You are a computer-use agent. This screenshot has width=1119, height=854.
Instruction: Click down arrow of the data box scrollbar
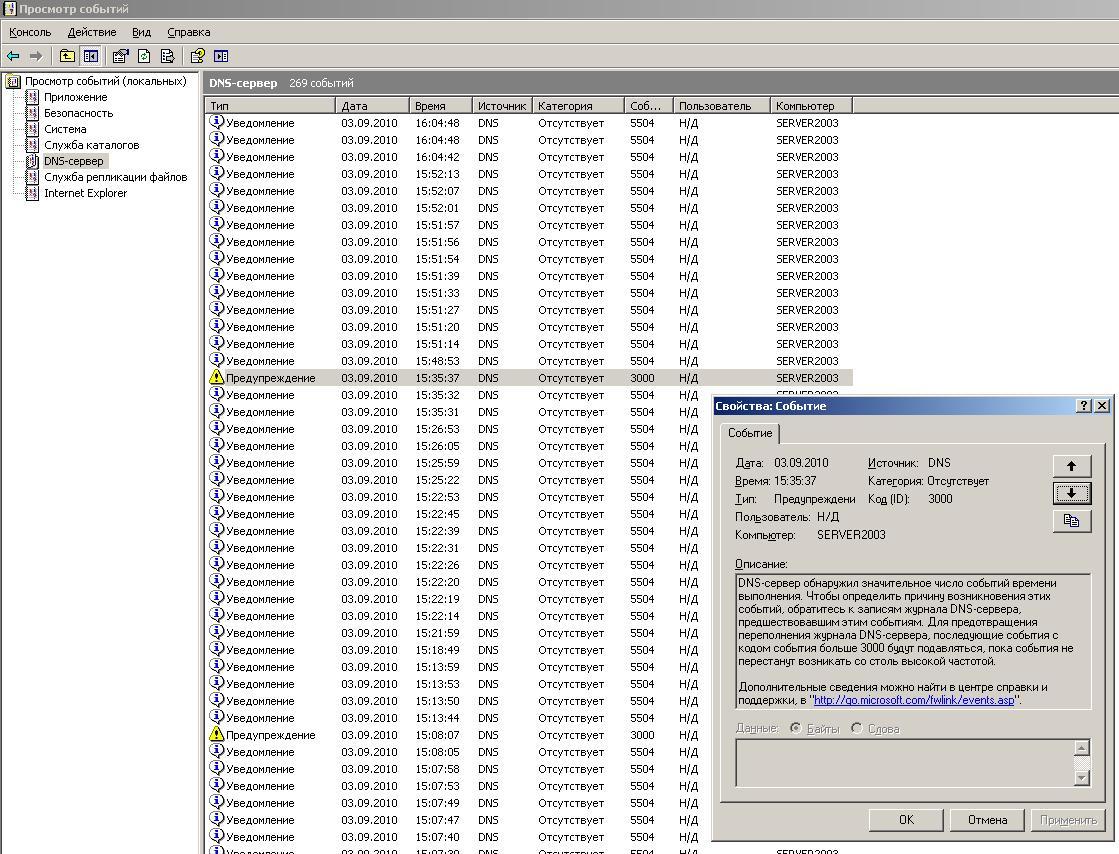tap(1082, 778)
